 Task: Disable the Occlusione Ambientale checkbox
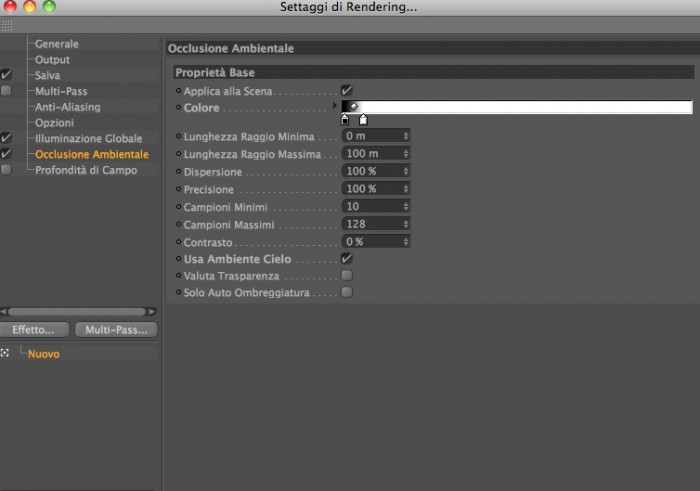(6, 154)
